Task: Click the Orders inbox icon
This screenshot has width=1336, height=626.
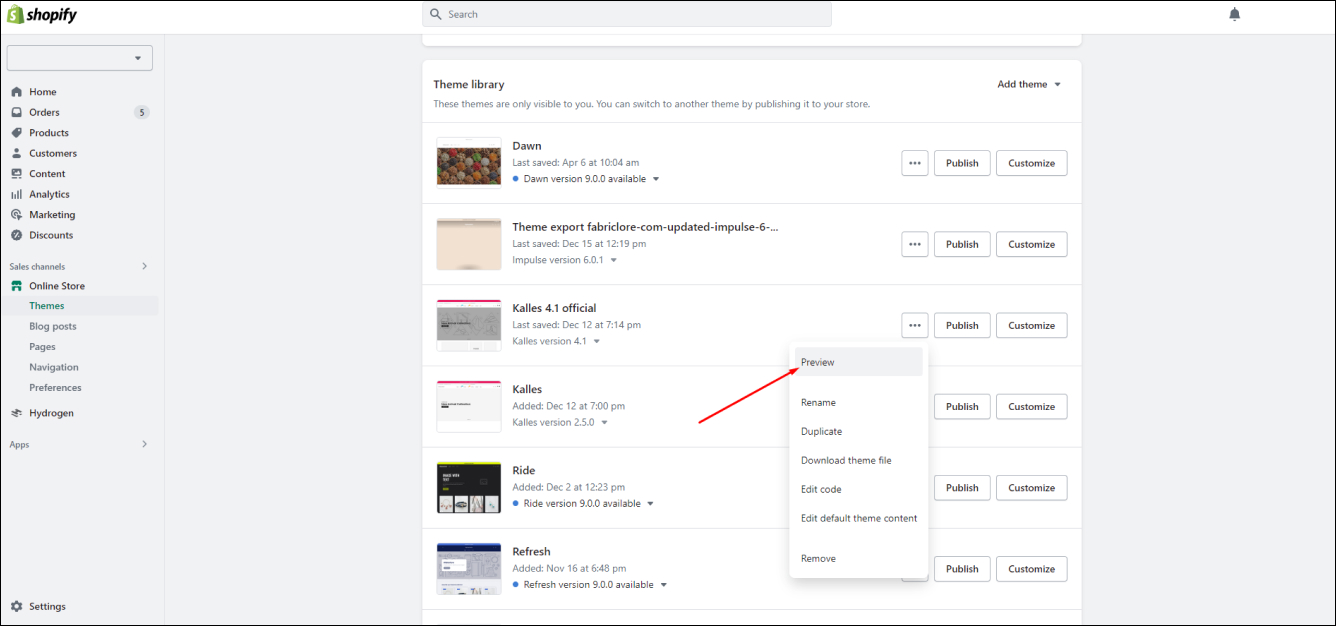Action: (x=17, y=112)
